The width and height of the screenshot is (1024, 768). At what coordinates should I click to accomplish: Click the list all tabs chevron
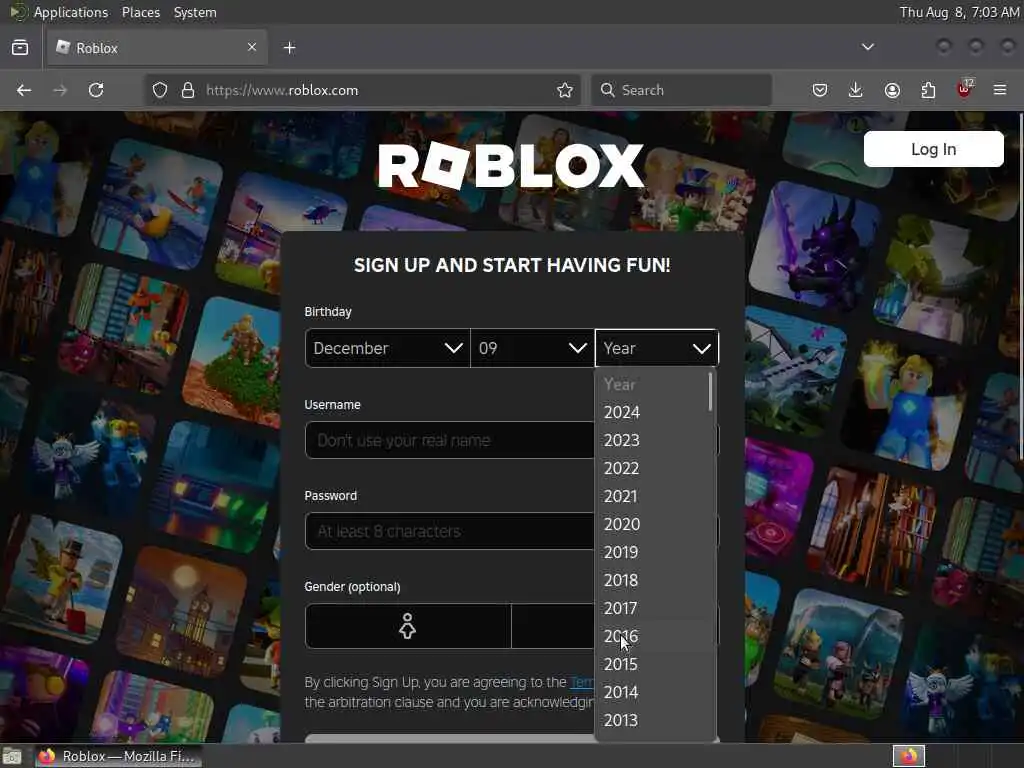(x=868, y=47)
